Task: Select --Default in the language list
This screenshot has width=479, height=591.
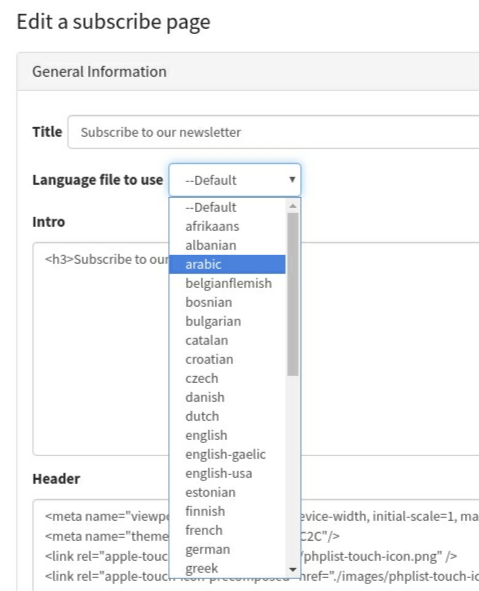Action: pos(228,207)
